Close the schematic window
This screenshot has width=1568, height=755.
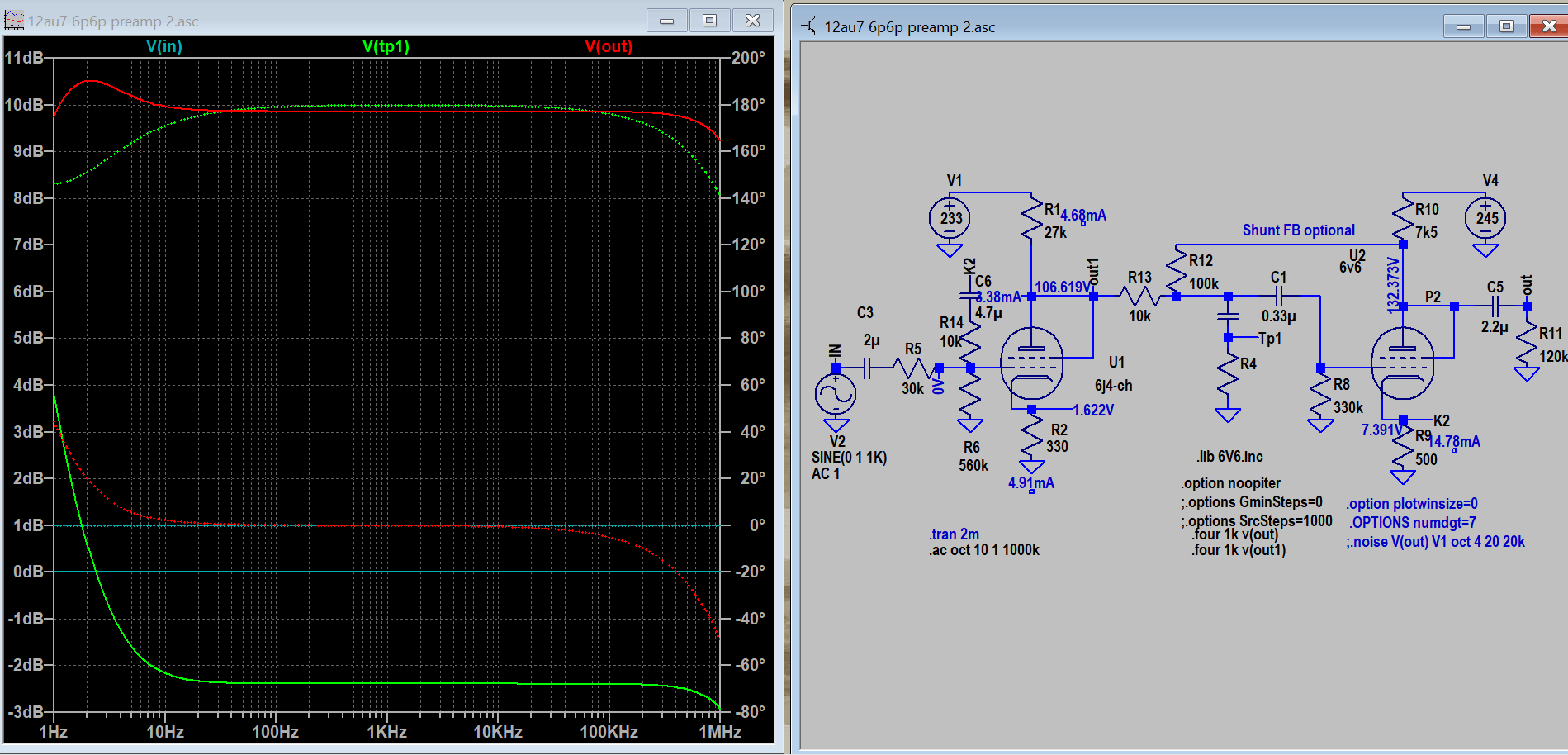[1549, 26]
